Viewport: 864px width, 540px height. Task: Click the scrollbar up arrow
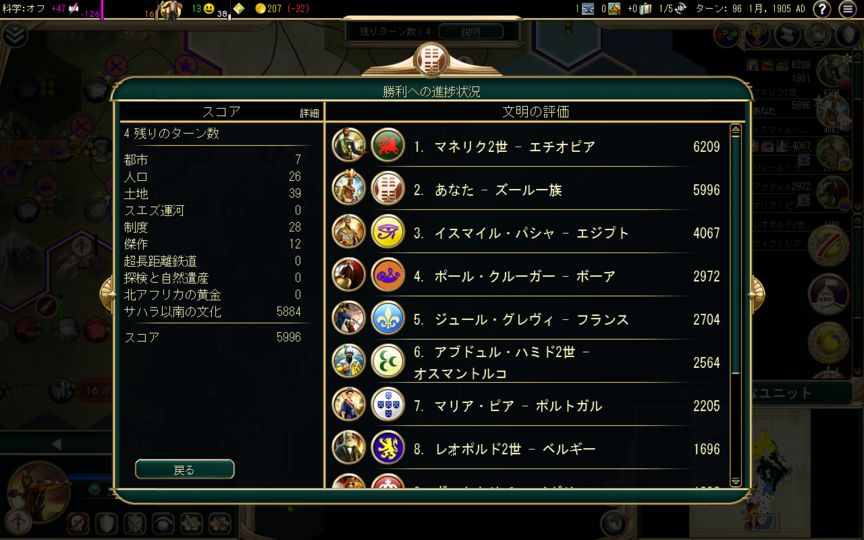pos(735,131)
